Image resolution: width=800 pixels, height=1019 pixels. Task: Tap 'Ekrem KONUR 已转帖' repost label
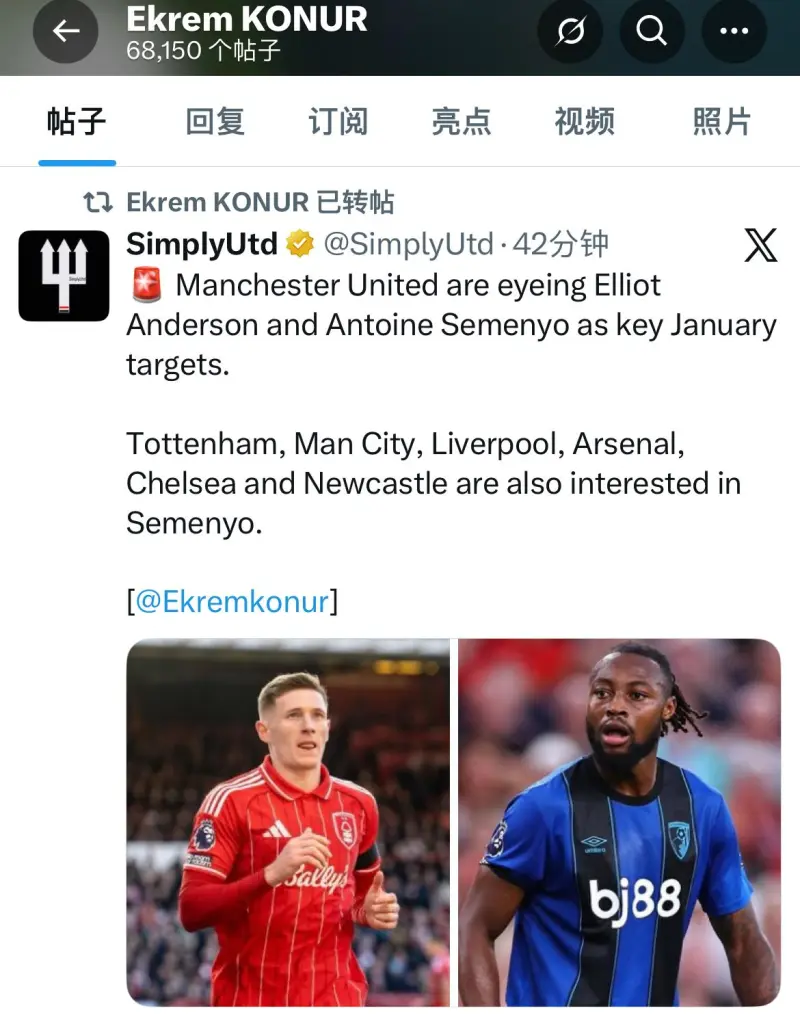click(x=260, y=203)
